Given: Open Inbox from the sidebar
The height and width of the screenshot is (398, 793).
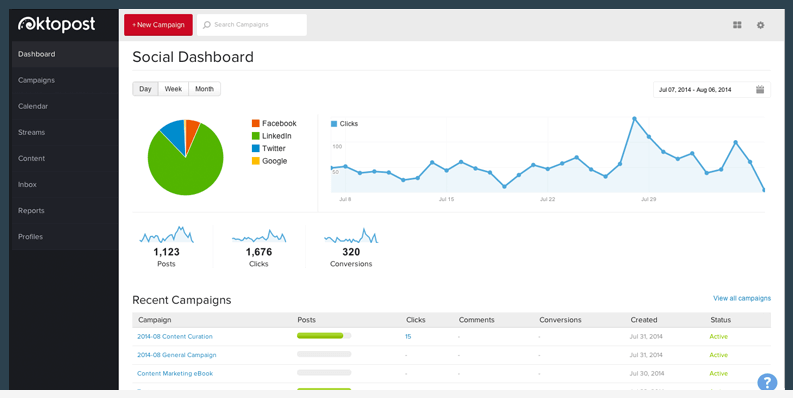Looking at the screenshot, I should (65, 185).
